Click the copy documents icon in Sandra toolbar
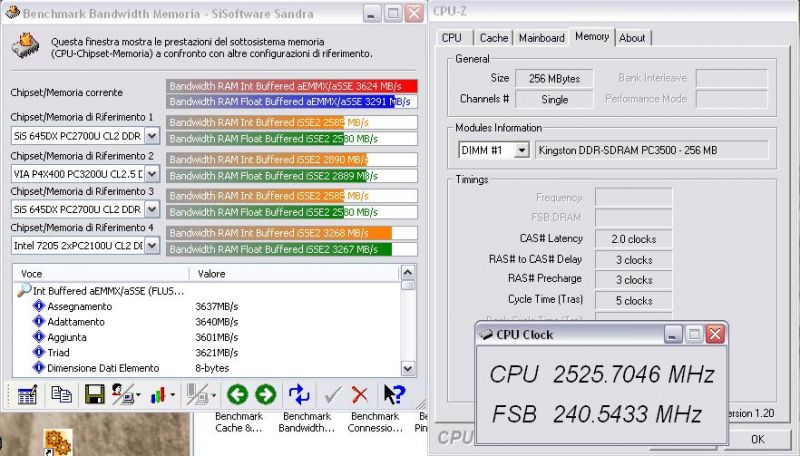Image resolution: width=800 pixels, height=456 pixels. click(x=62, y=394)
